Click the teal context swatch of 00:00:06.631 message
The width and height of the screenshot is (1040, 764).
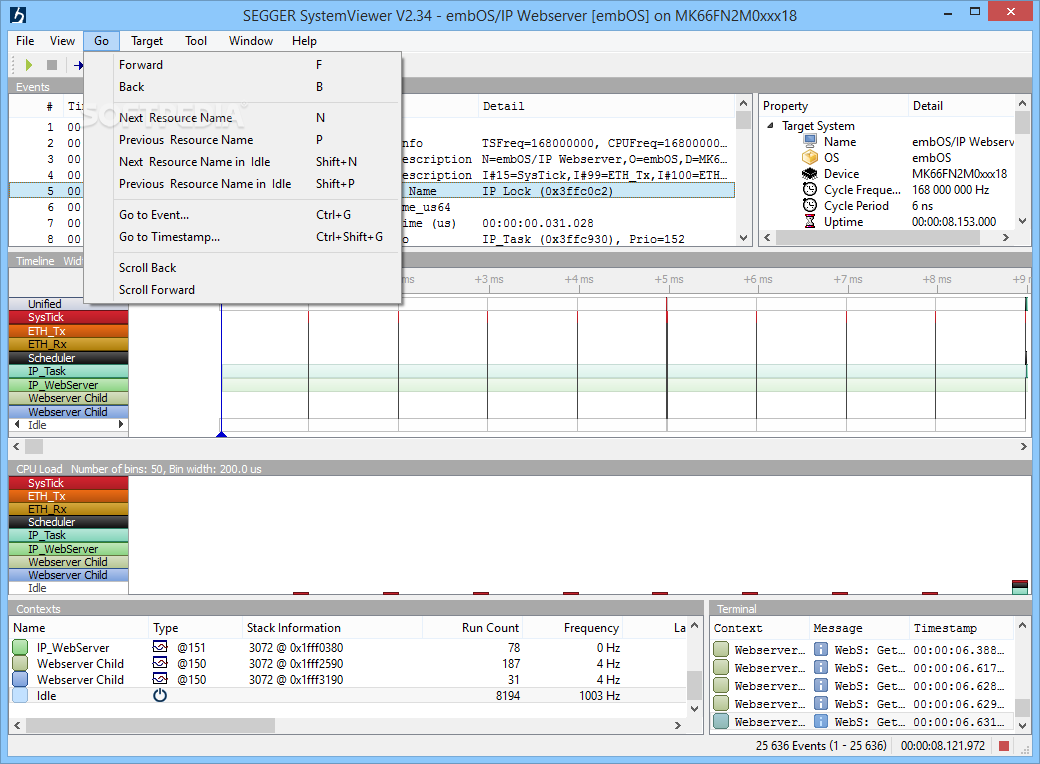[721, 722]
